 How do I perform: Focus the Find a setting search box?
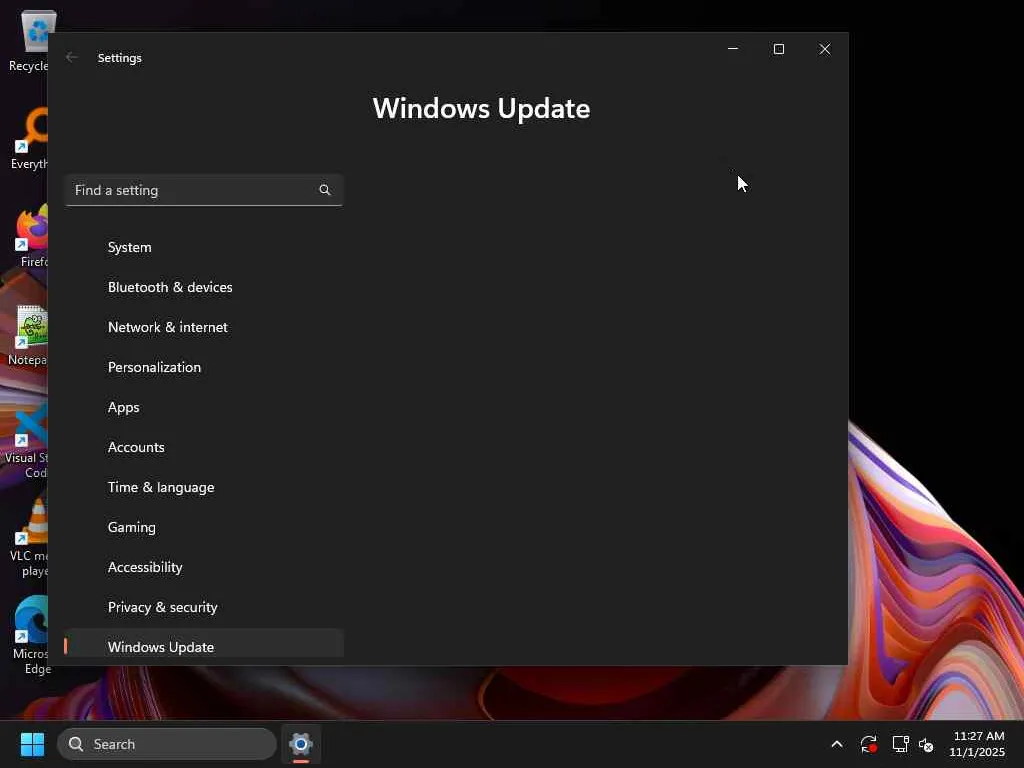(204, 190)
